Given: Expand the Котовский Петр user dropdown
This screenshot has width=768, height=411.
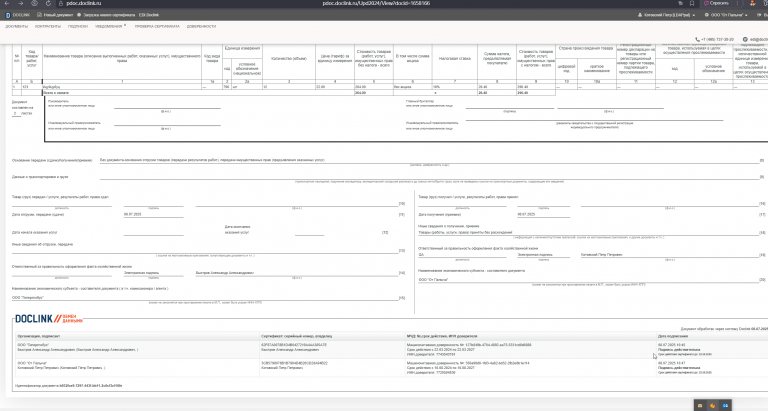Looking at the screenshot, I should coord(667,15).
